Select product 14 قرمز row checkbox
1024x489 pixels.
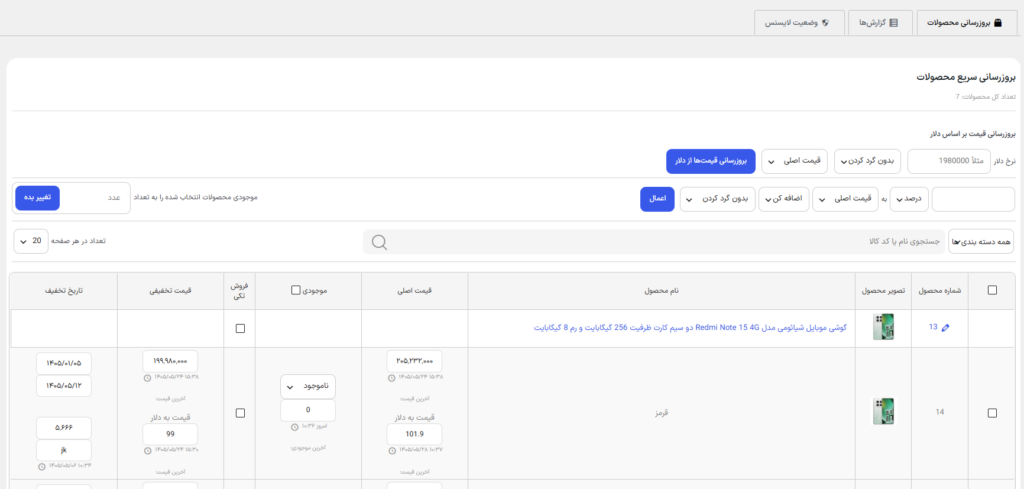992,413
